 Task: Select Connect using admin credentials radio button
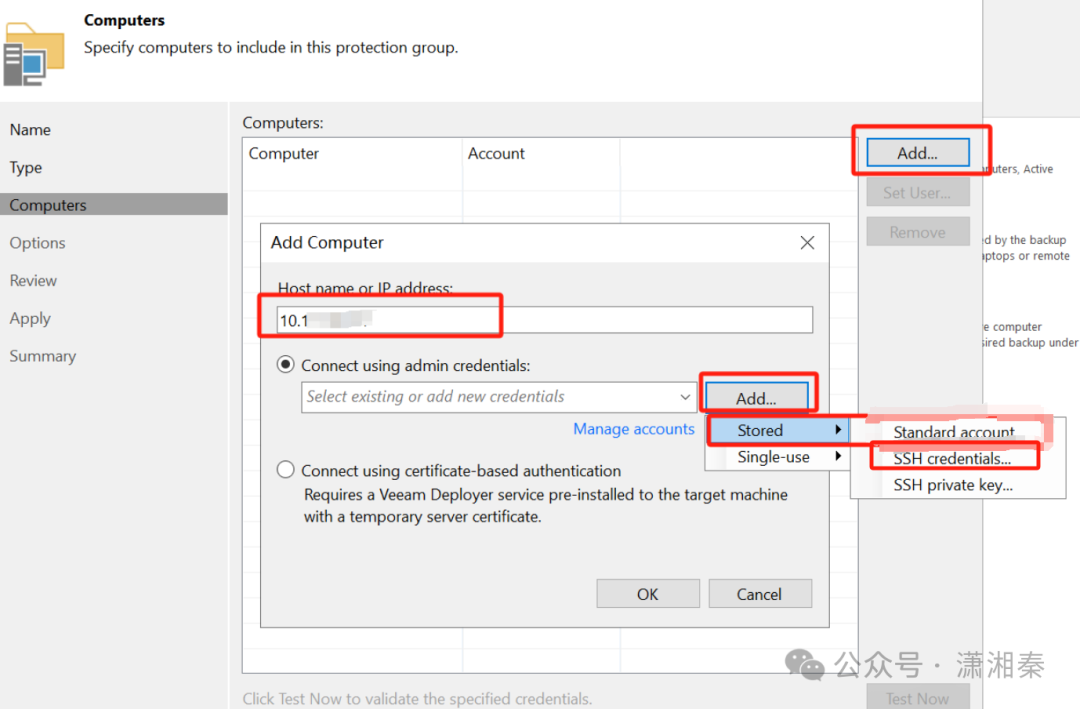point(286,366)
